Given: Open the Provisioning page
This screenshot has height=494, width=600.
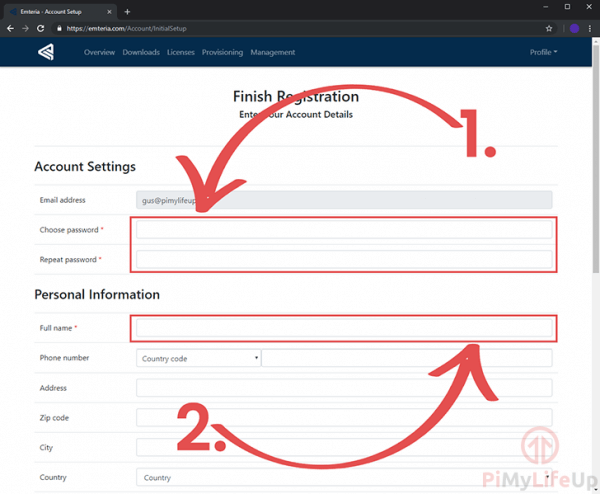Looking at the screenshot, I should [x=222, y=52].
